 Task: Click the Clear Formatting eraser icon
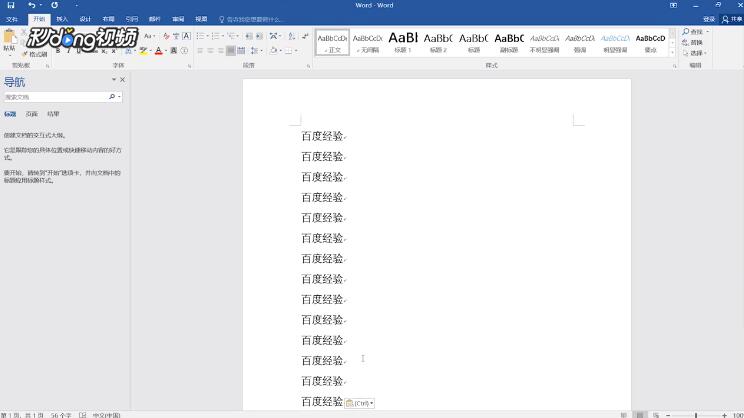click(x=166, y=36)
